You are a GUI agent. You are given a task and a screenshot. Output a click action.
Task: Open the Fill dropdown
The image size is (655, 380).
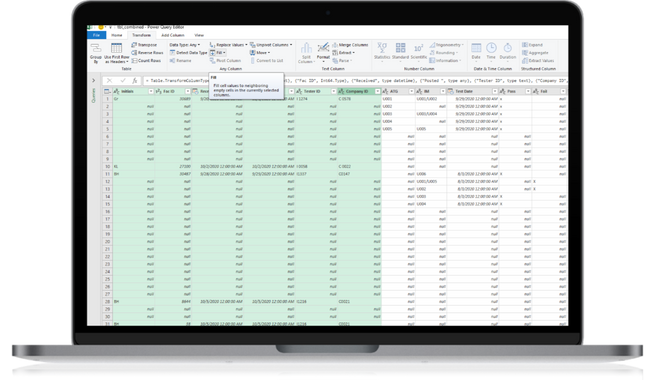[x=218, y=53]
